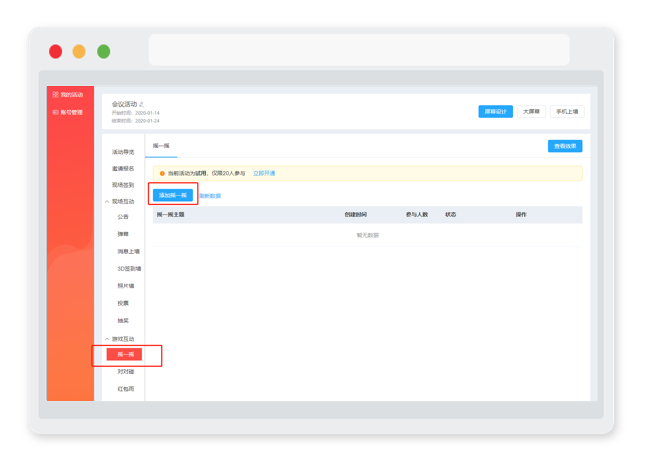Open 红包雨 in the side menu
Image resolution: width=650 pixels, height=450 pixels.
pyautogui.click(x=126, y=389)
